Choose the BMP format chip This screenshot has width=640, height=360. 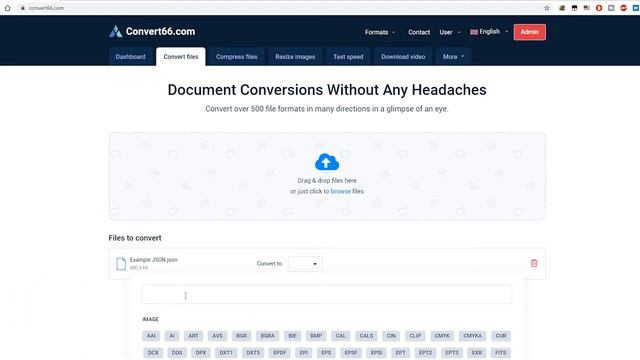pos(316,336)
